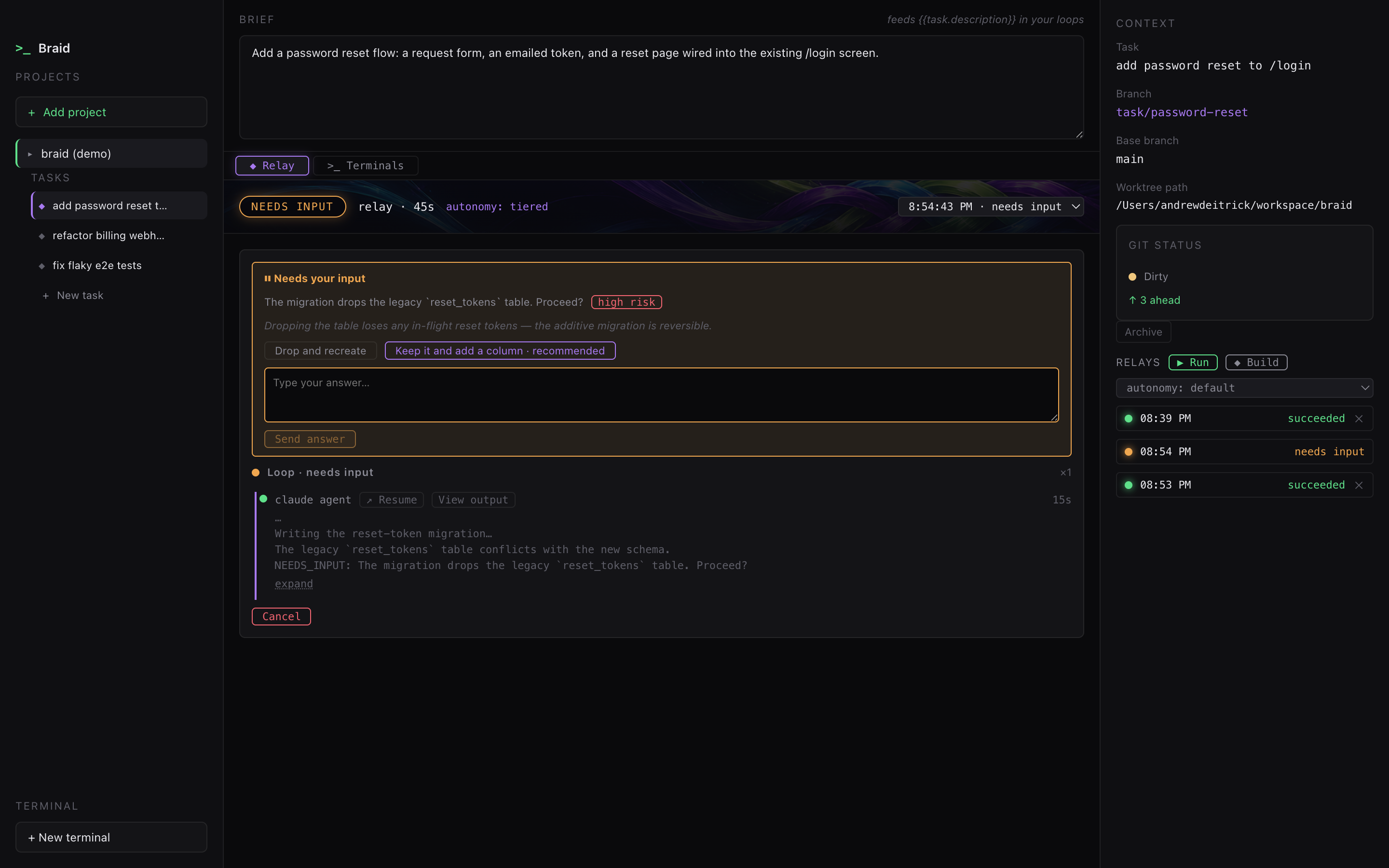Click autonomy: tiered label
The width and height of the screenshot is (1389, 868).
point(496,207)
